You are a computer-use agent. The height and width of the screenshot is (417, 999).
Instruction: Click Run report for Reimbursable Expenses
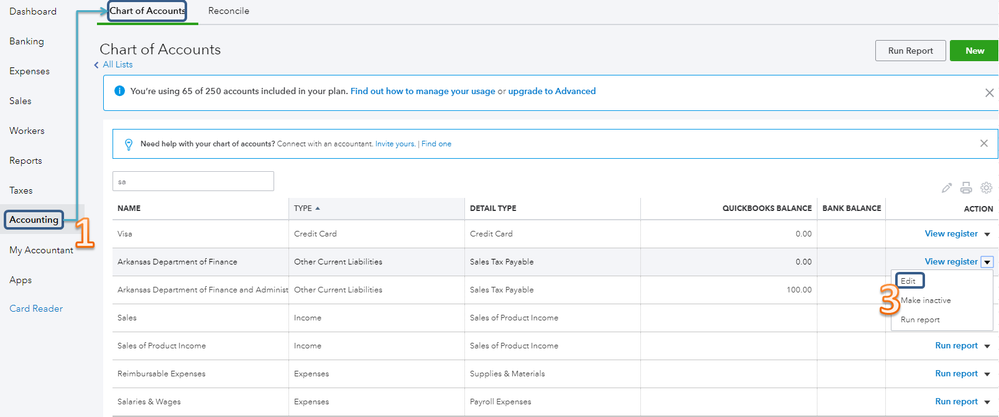click(956, 374)
